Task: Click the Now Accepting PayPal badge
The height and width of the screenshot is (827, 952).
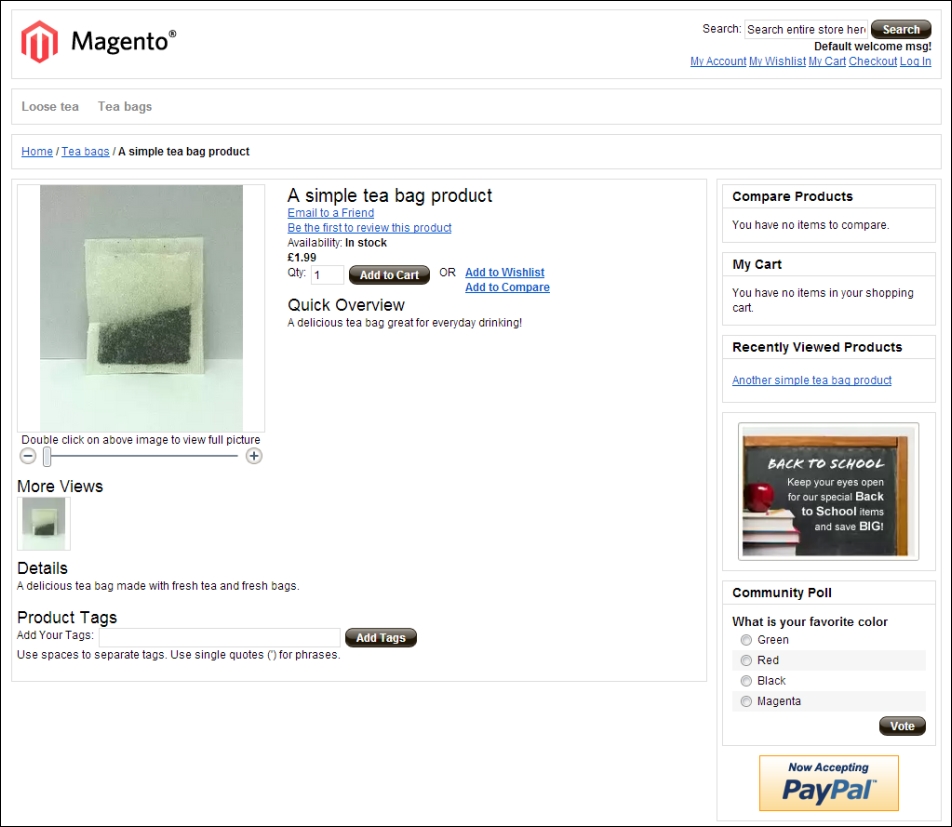Action: [829, 783]
